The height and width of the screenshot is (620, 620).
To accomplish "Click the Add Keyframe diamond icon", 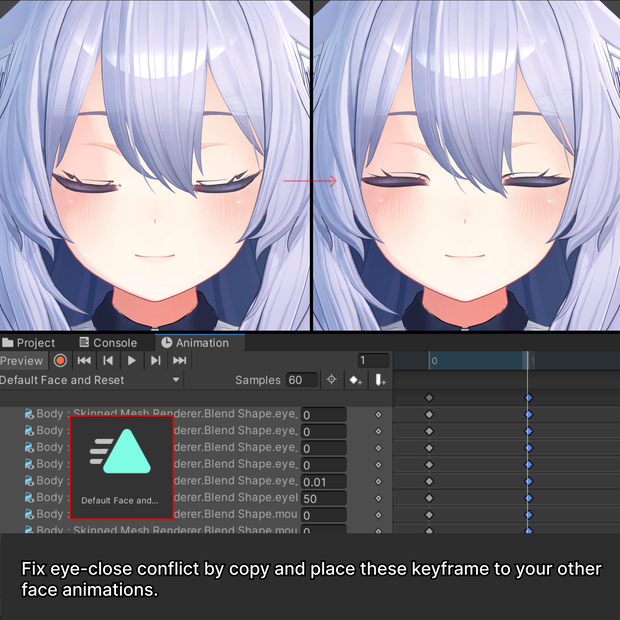I will pyautogui.click(x=355, y=380).
